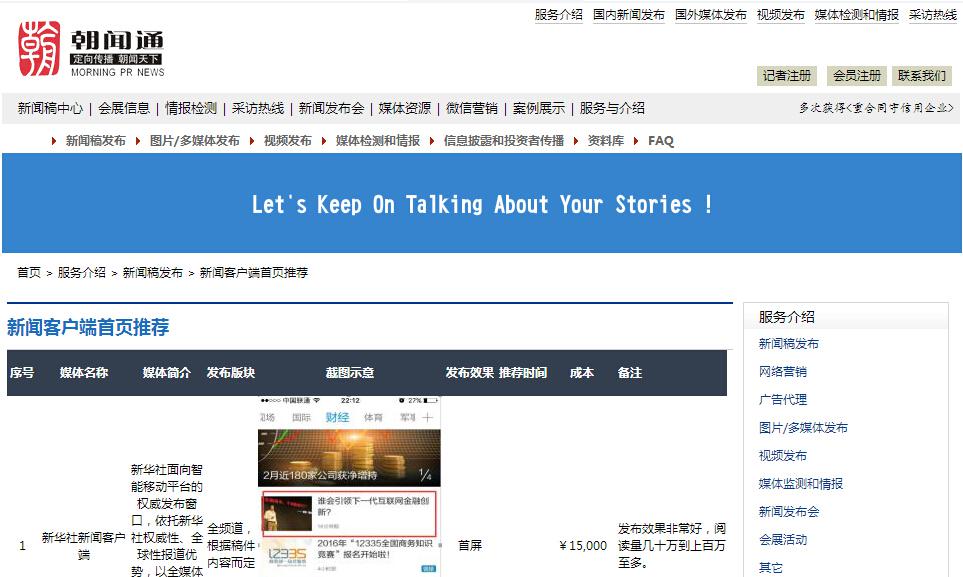Click the 记者注册 button
963x577 pixels.
click(787, 76)
